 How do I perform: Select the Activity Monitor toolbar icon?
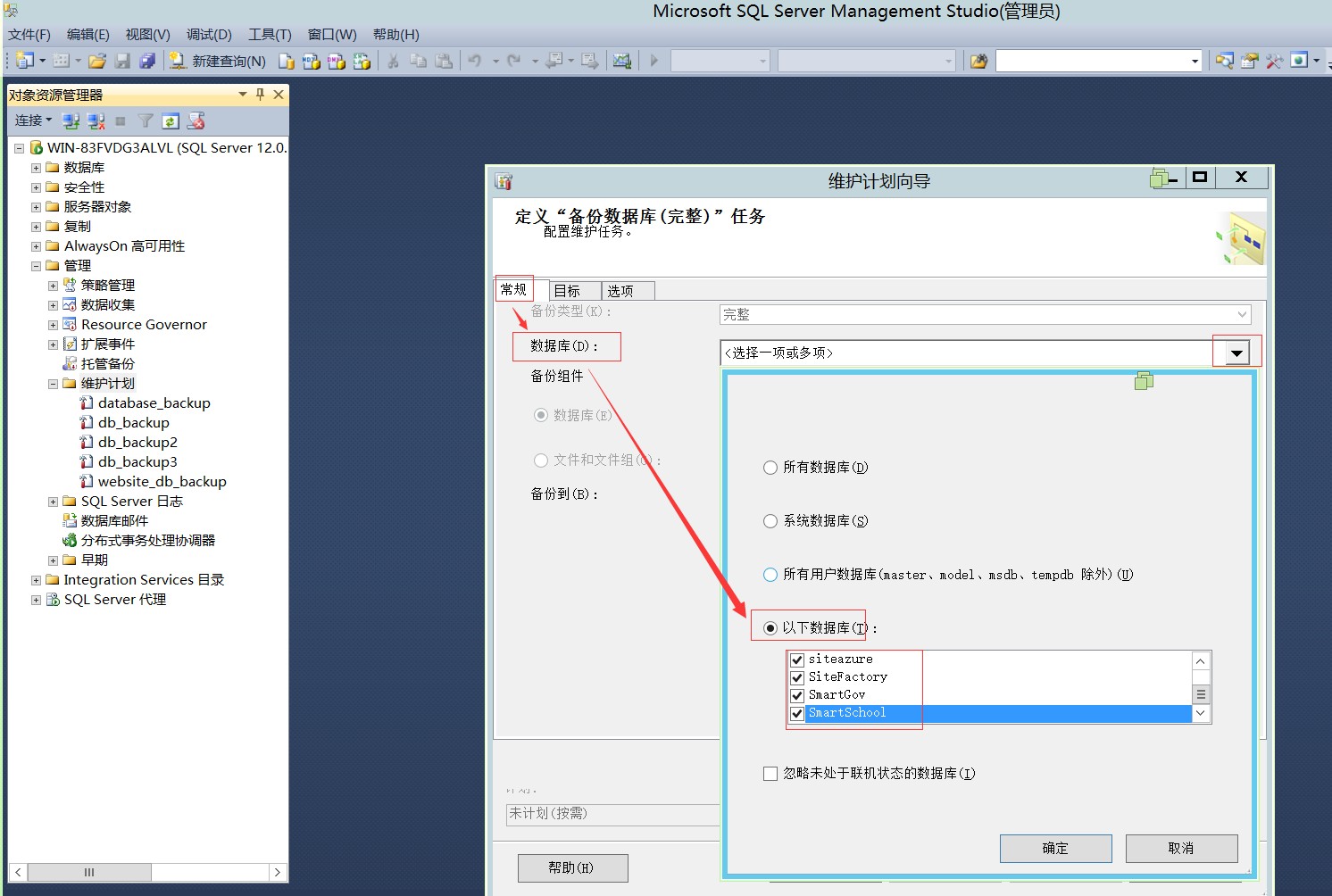click(622, 60)
